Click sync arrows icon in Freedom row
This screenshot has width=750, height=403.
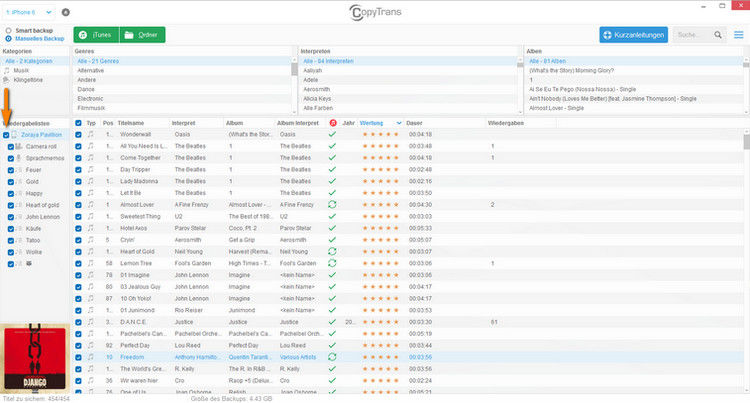pyautogui.click(x=332, y=357)
